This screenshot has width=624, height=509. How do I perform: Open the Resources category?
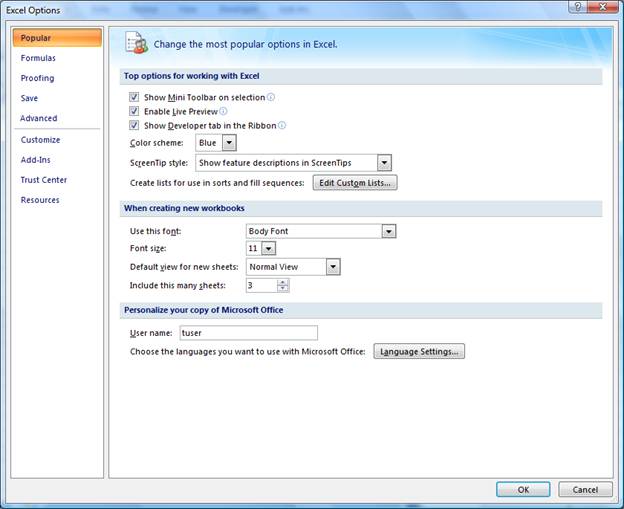point(40,200)
